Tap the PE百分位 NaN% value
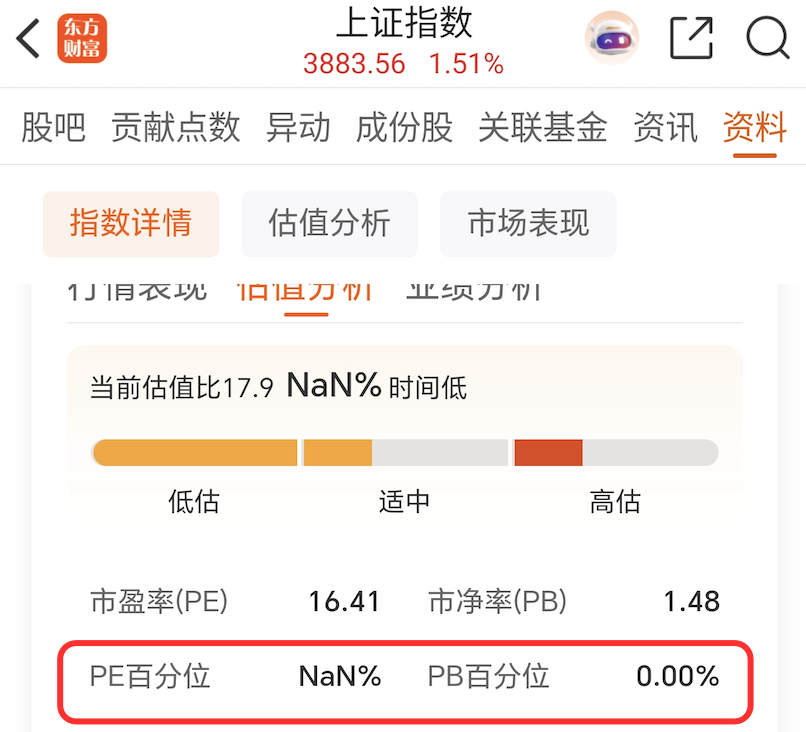806x732 pixels. pos(340,676)
